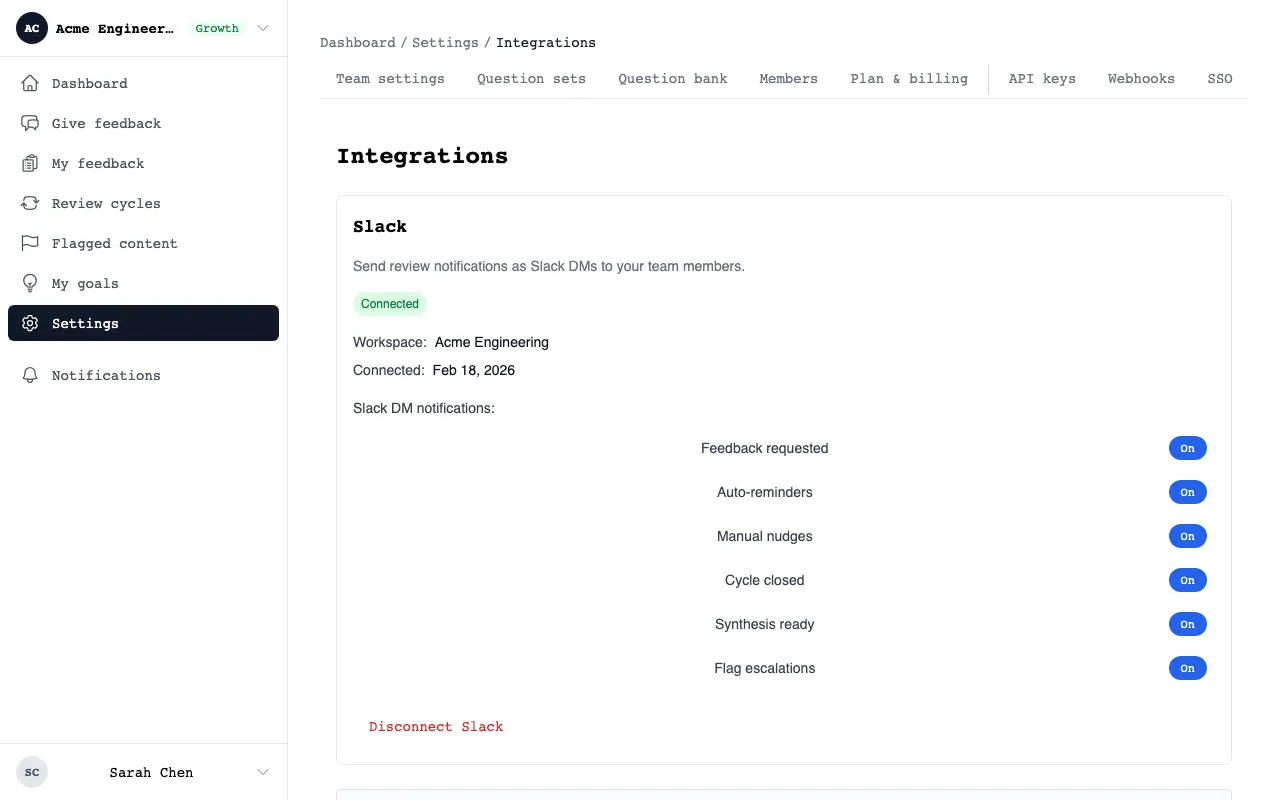Screen dimensions: 1280x800
Task: Turn off Feedback requested Slack notifications
Action: tap(1188, 448)
